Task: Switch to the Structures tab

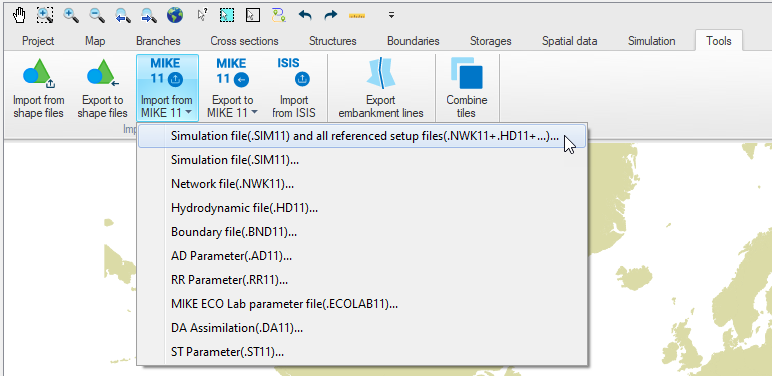Action: 332,41
